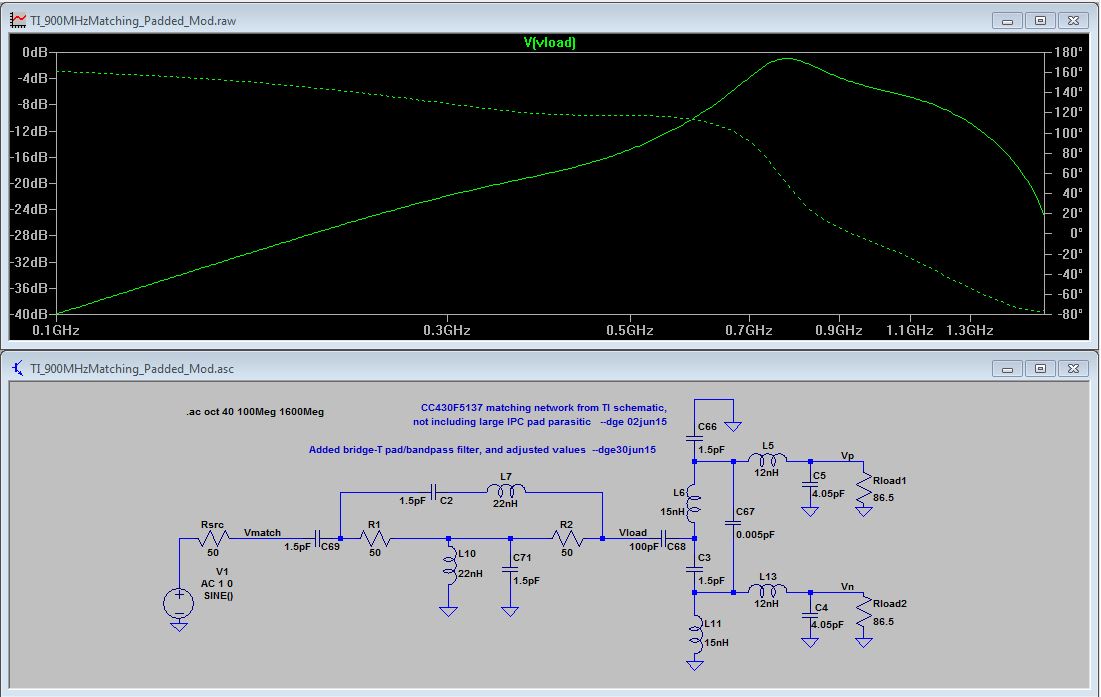
Task: Close the TI_900MHzMatching_Padded_Mod.raw plot window
Action: point(1073,20)
